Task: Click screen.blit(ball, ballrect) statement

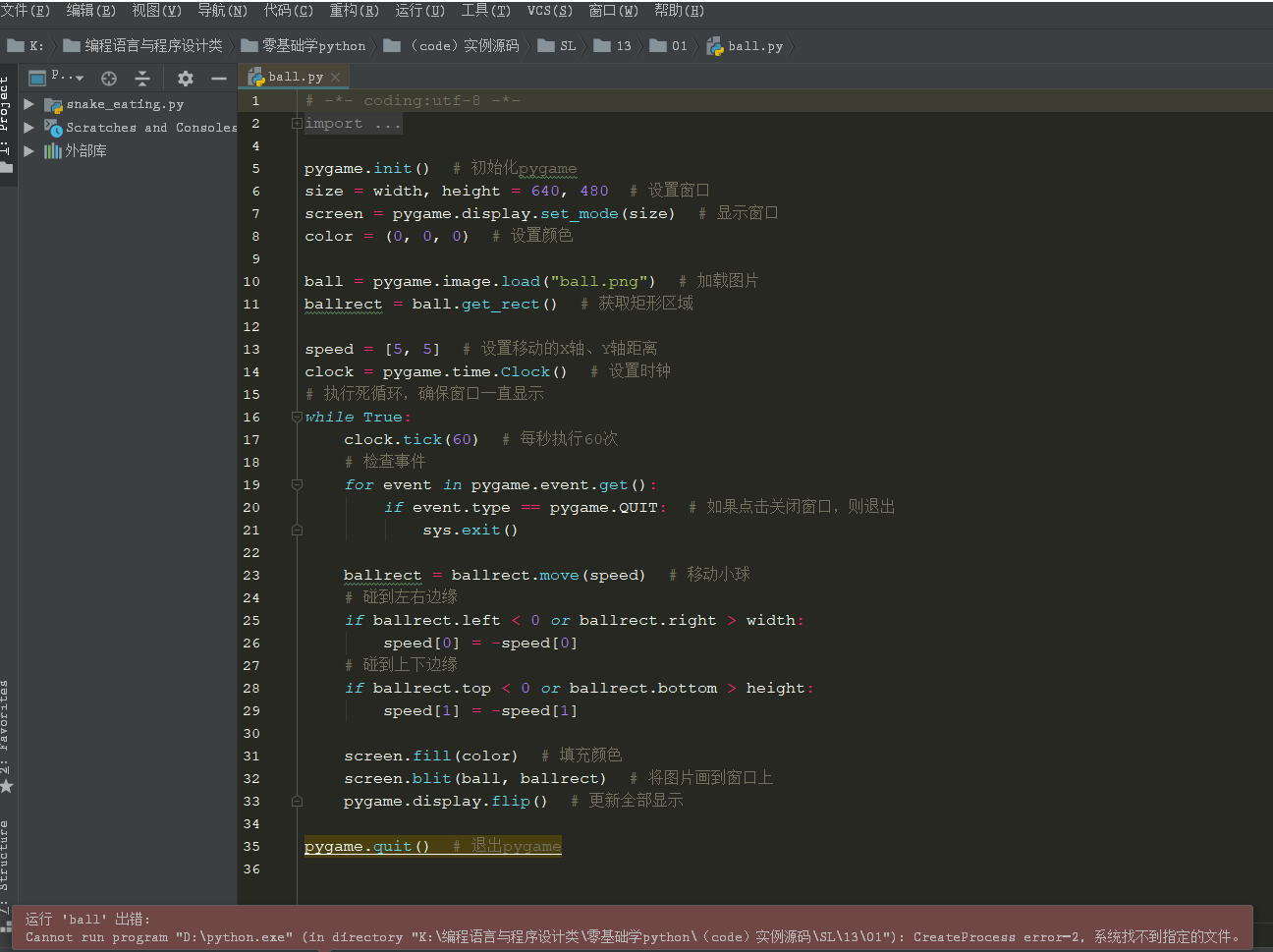Action: tap(475, 778)
